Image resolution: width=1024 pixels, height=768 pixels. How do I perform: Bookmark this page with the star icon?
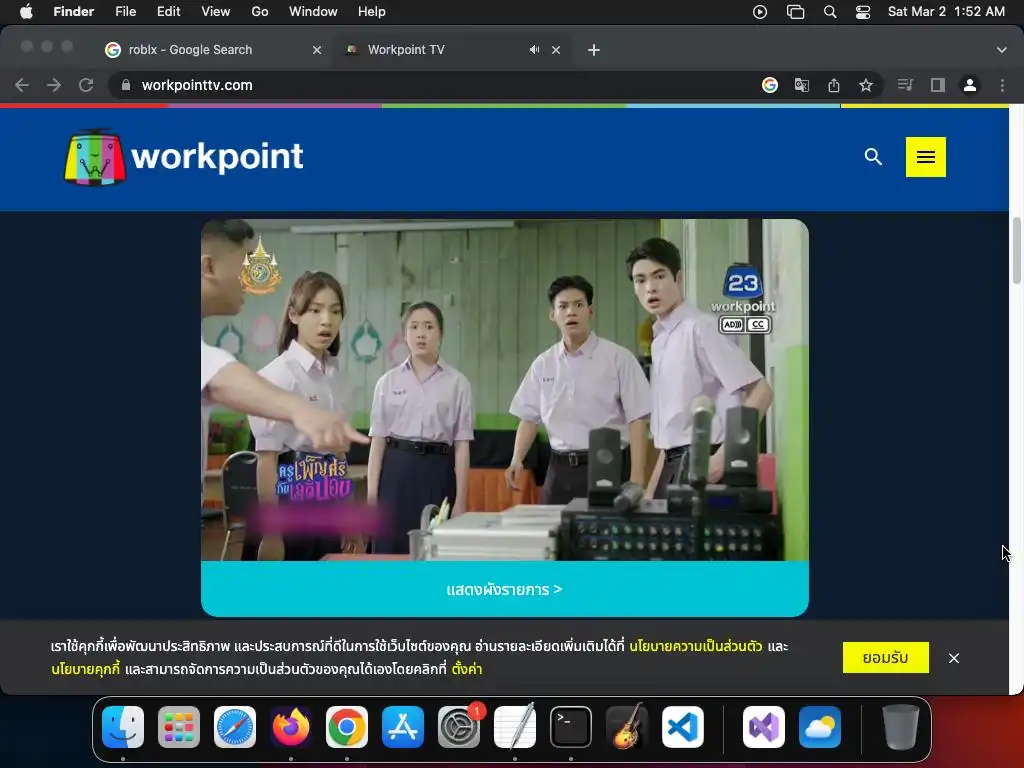coord(866,85)
